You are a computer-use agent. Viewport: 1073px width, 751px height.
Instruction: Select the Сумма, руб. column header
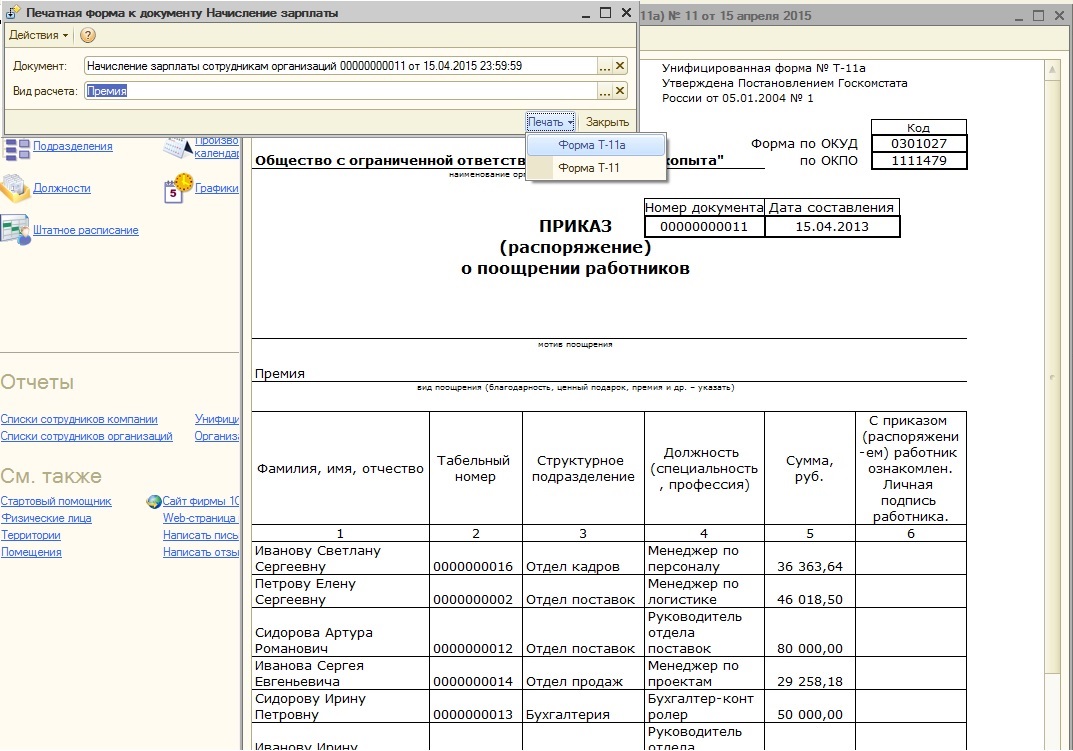(810, 468)
